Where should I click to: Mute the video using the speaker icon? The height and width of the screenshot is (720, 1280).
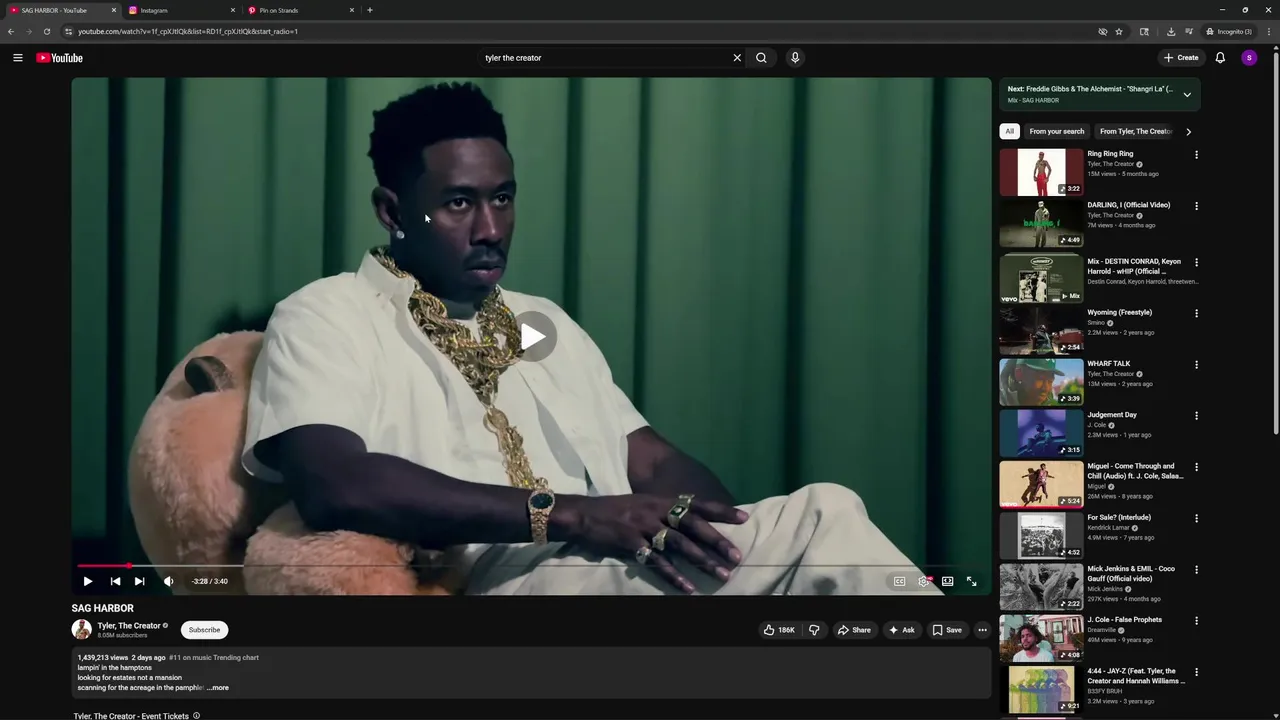point(168,581)
